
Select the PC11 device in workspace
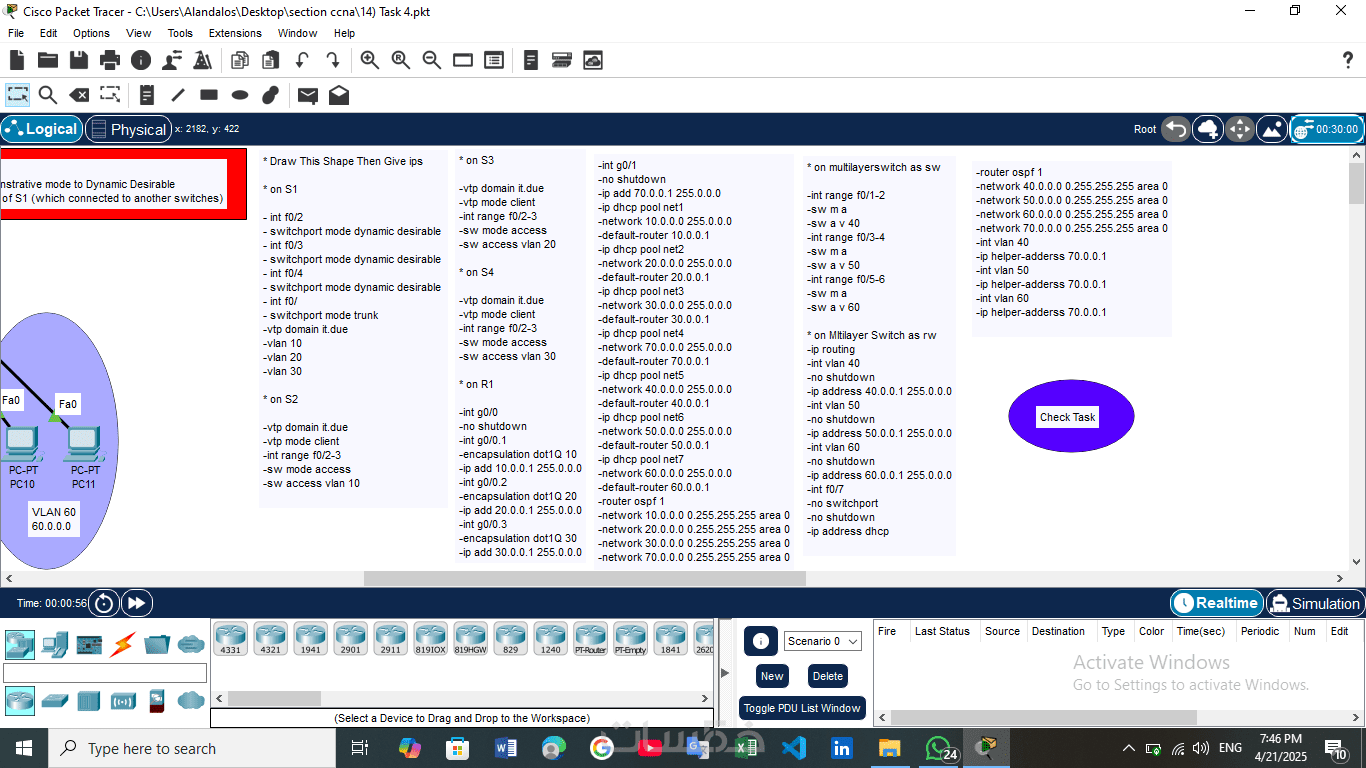click(85, 442)
